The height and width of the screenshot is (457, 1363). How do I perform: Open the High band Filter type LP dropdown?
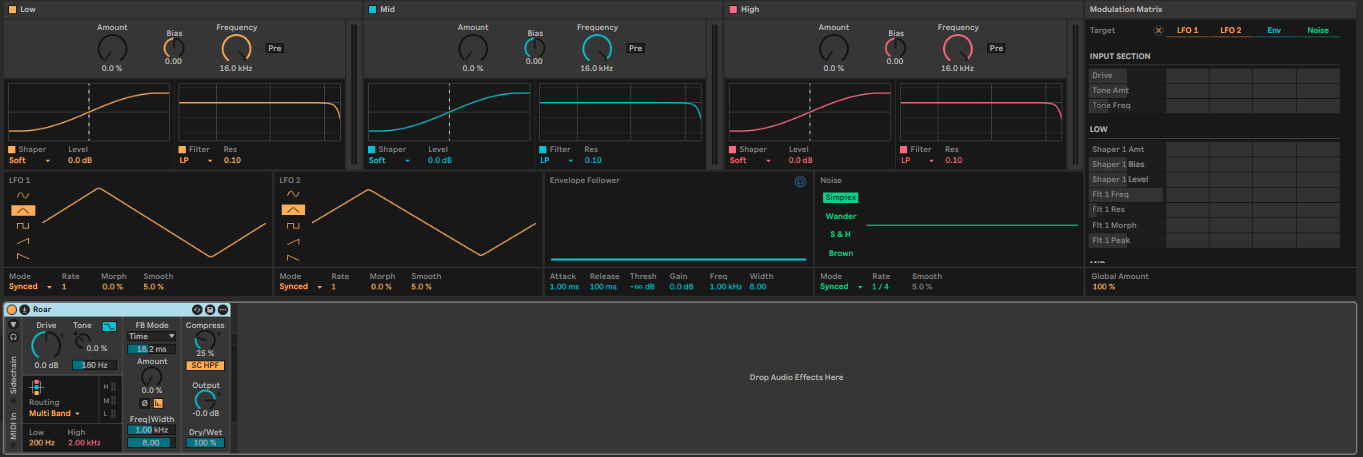(919, 160)
